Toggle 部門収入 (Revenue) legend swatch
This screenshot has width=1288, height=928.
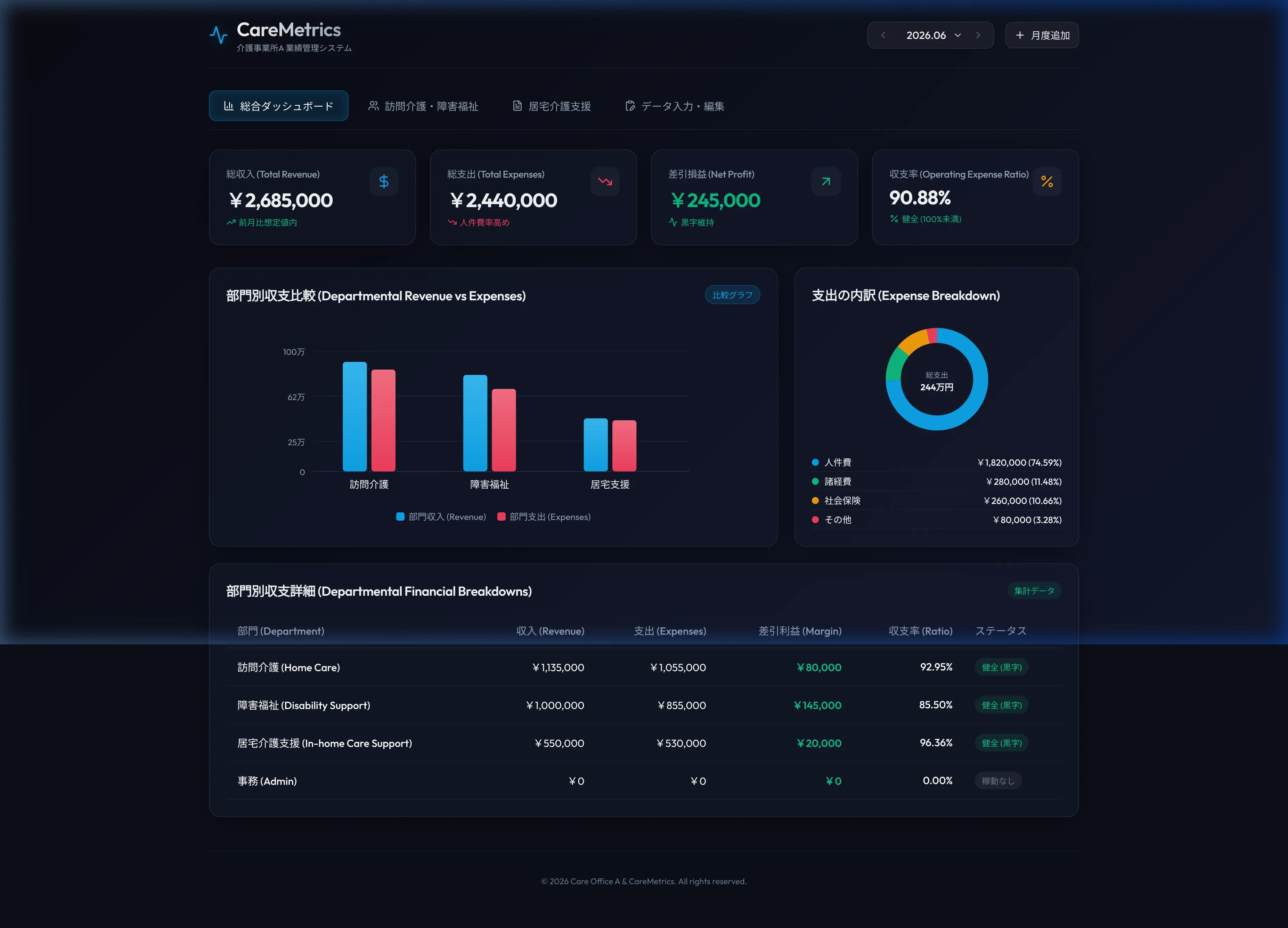(x=400, y=516)
